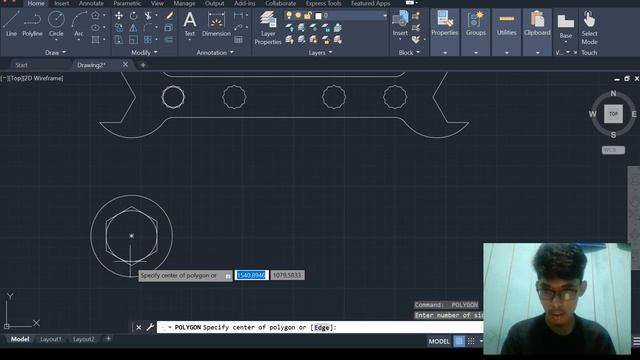Viewport: 640px width, 360px height.
Task: Expand the Draw panel
Action: (56, 53)
